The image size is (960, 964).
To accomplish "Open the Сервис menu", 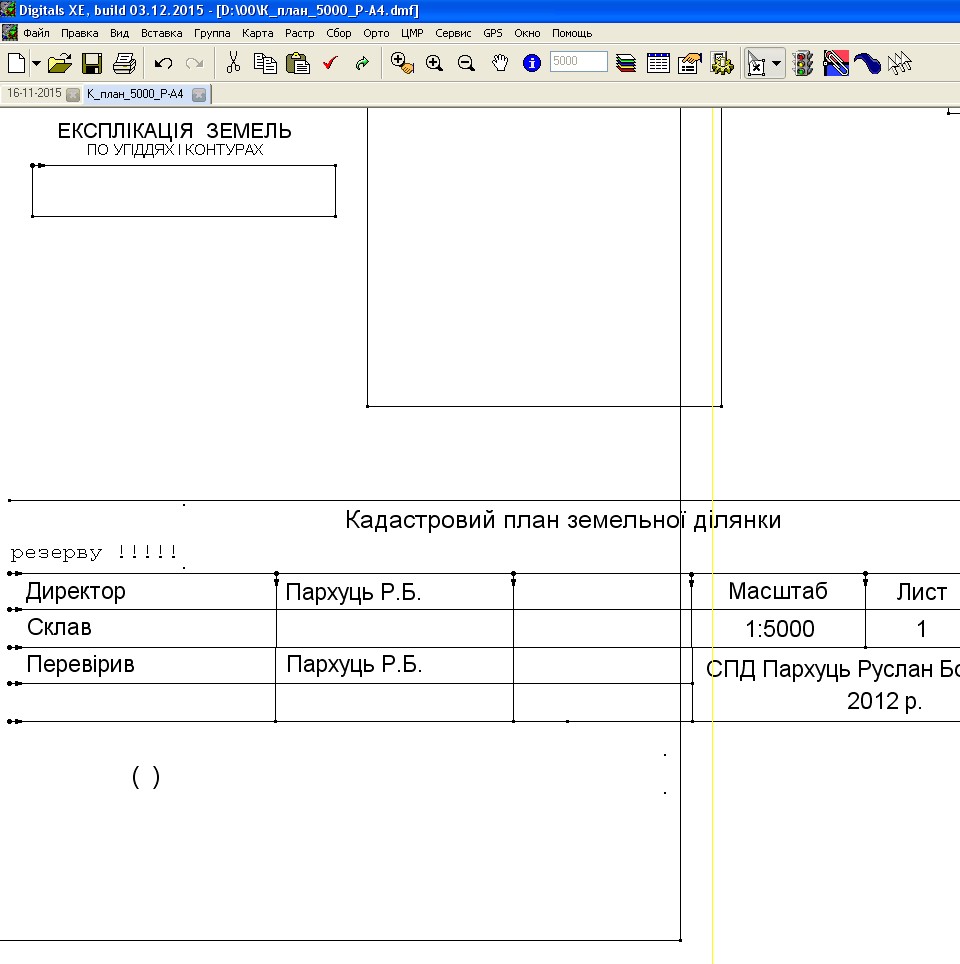I will click(453, 33).
